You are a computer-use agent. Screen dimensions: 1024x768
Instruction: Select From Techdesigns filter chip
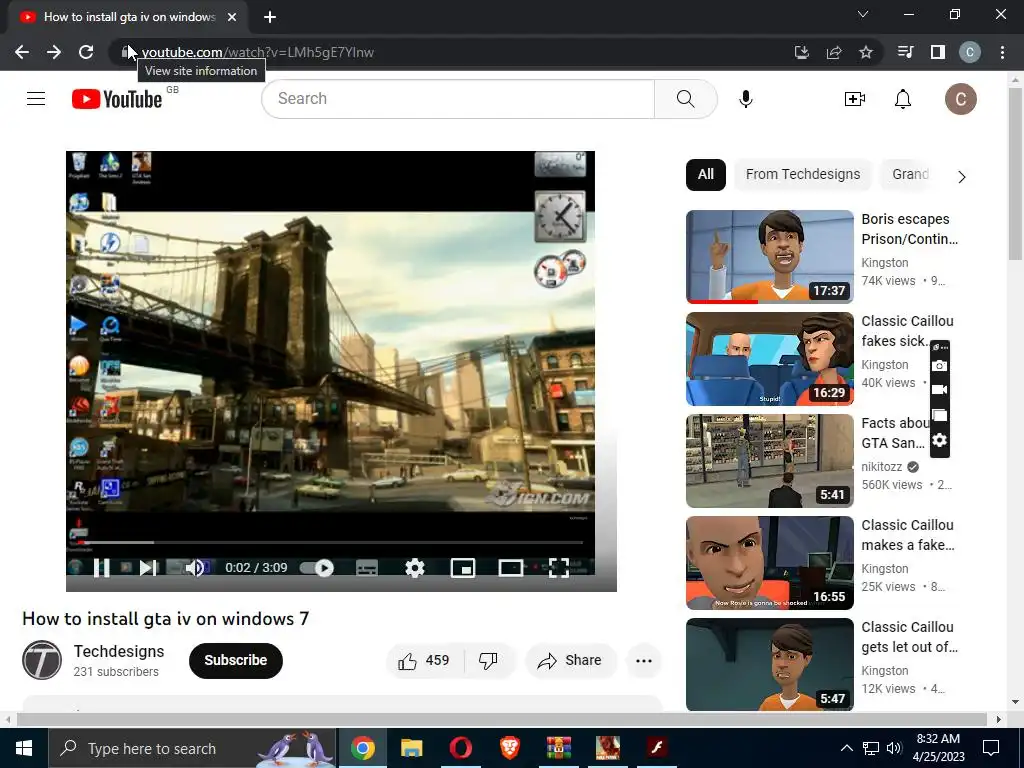(803, 174)
